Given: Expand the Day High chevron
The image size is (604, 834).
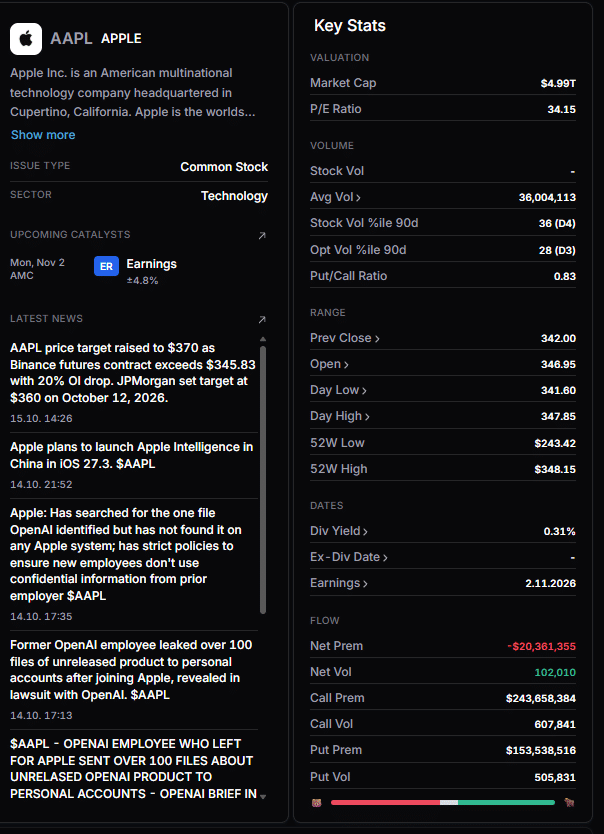Looking at the screenshot, I should click(x=367, y=417).
